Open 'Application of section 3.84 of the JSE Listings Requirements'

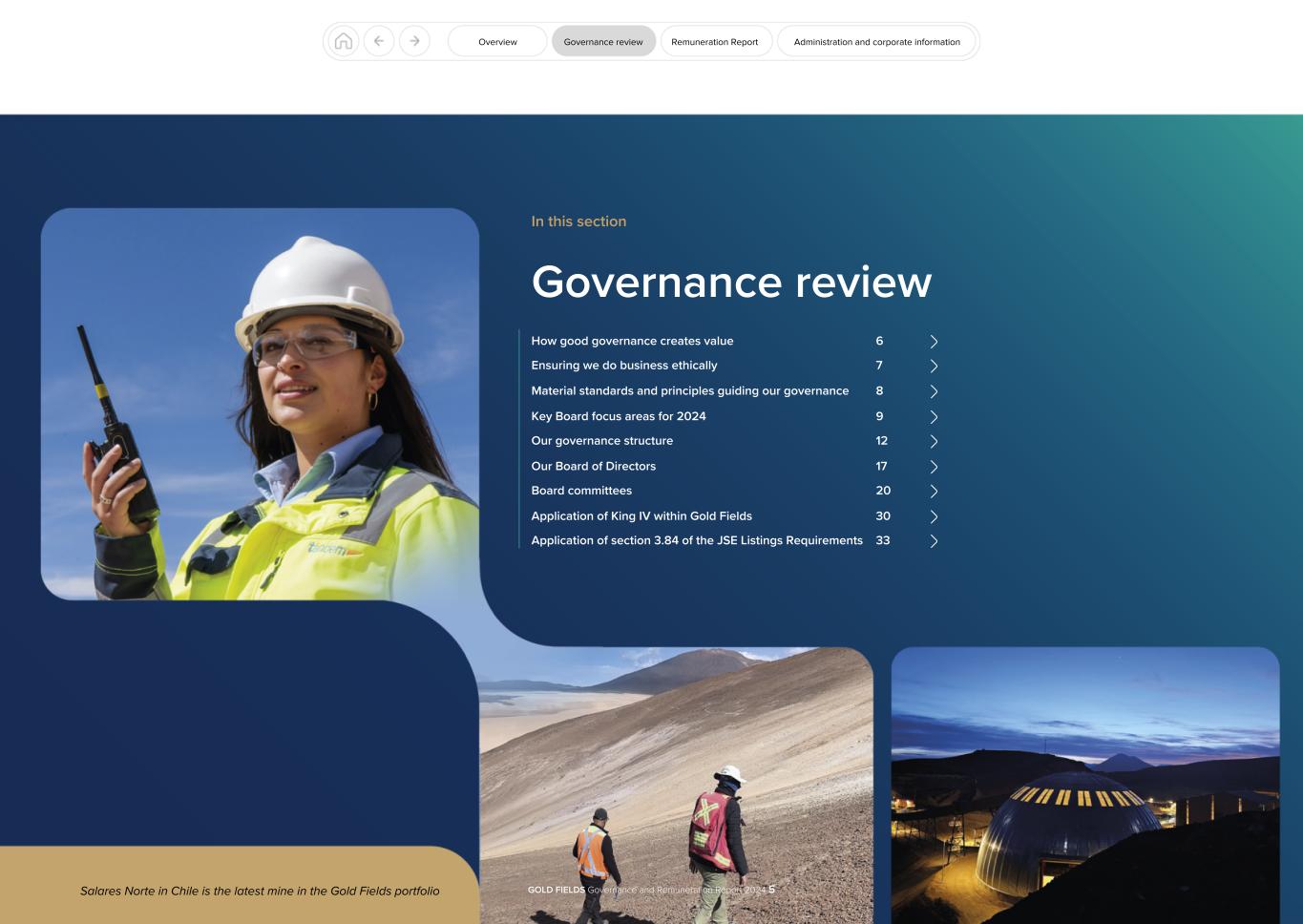[x=697, y=540]
